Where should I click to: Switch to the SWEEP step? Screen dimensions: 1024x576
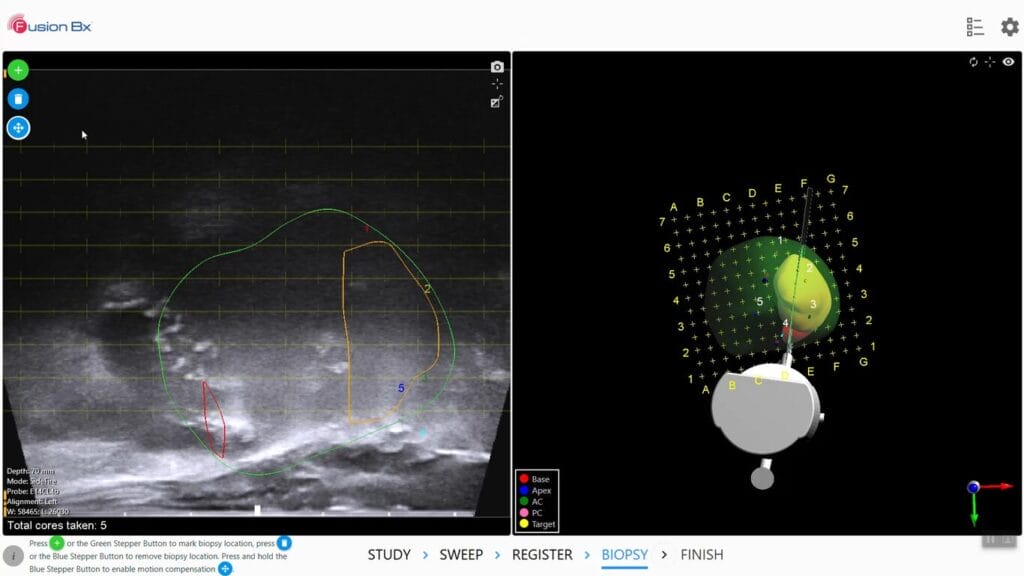462,554
